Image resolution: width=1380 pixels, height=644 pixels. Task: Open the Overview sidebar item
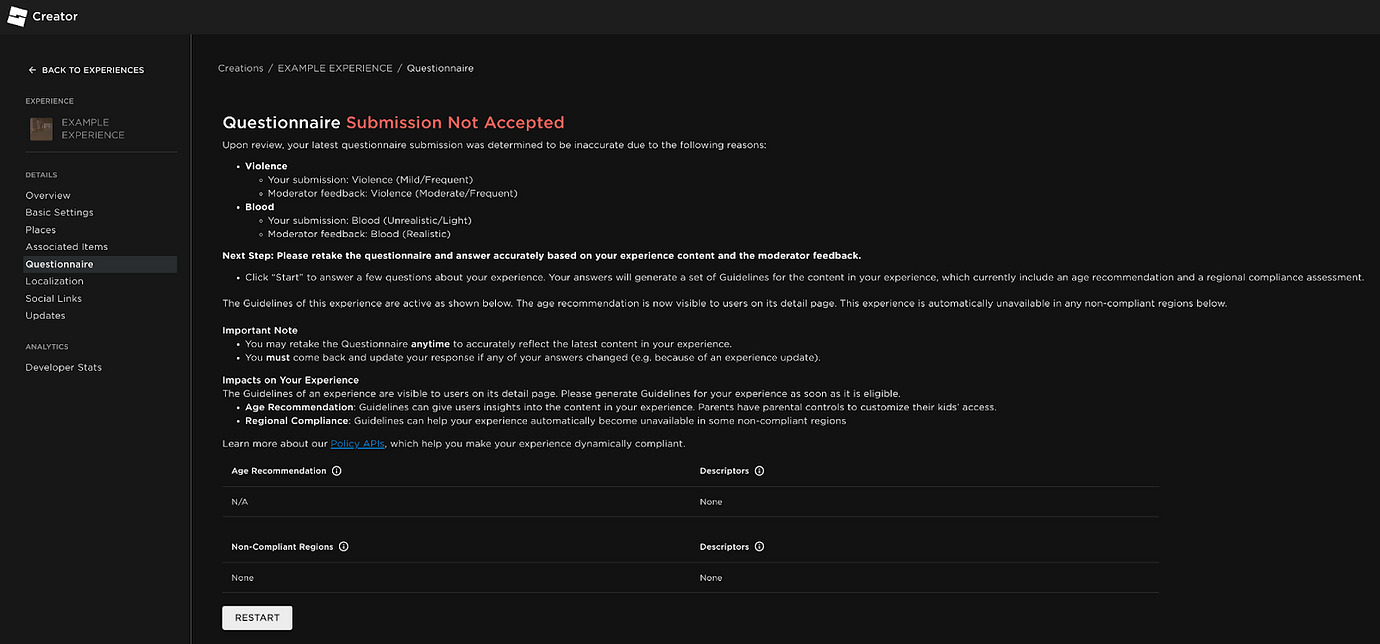(x=48, y=196)
